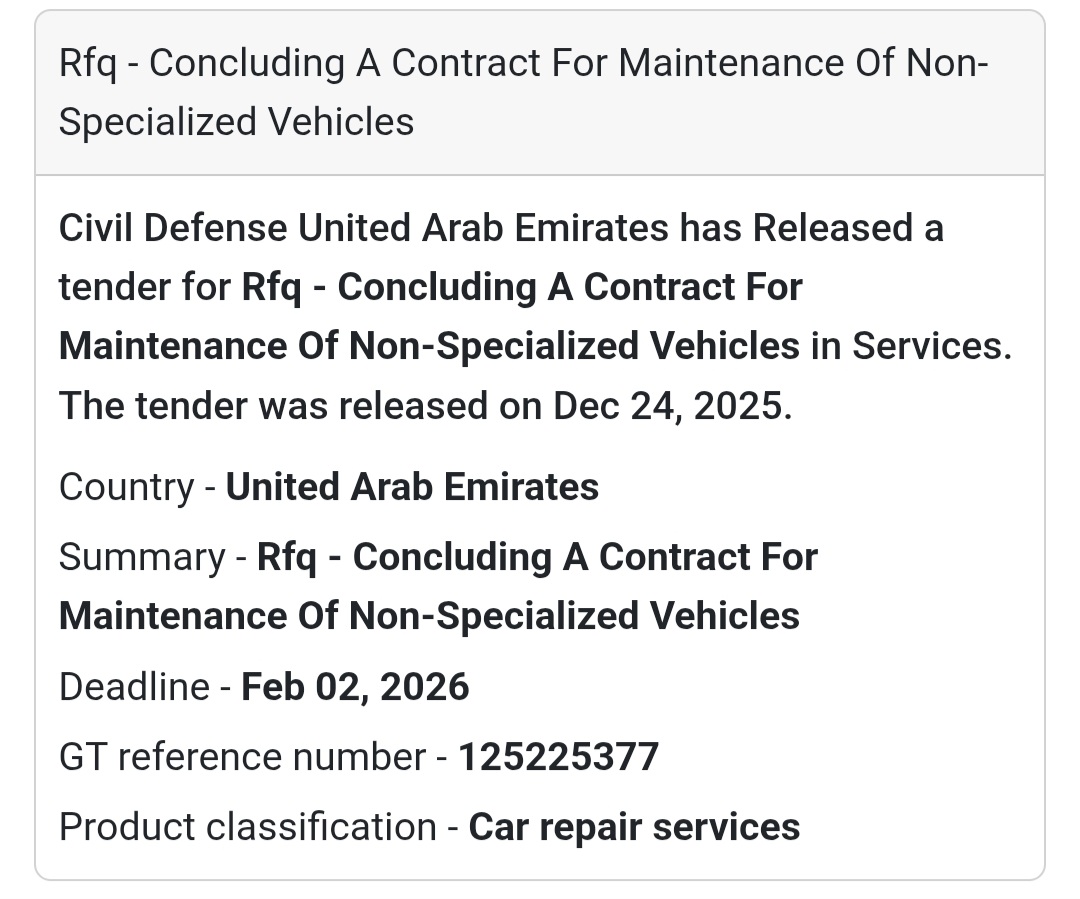
Task: Click the 'Summary' label
Action: (x=141, y=557)
